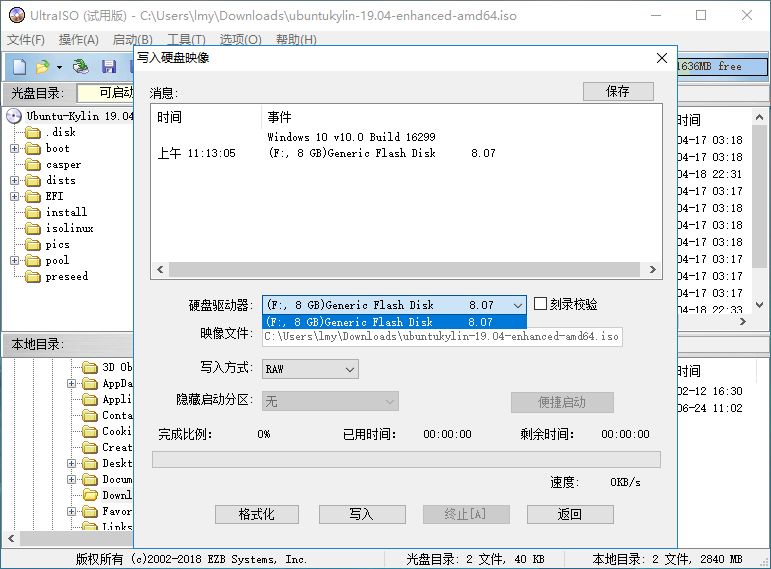The image size is (771, 569).
Task: Click the 时间 column header in message list
Action: 170,117
